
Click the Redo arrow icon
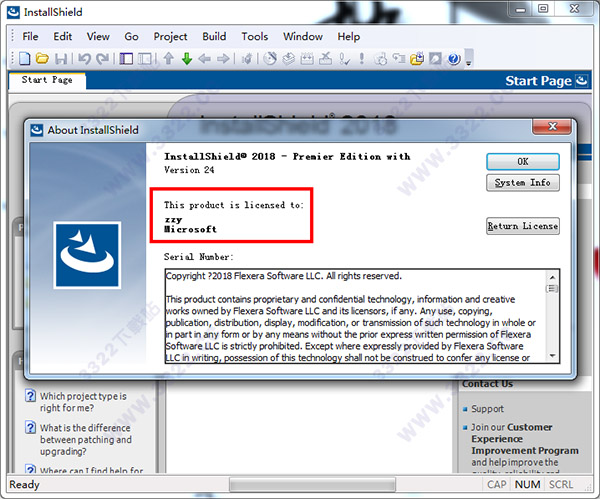point(102,59)
